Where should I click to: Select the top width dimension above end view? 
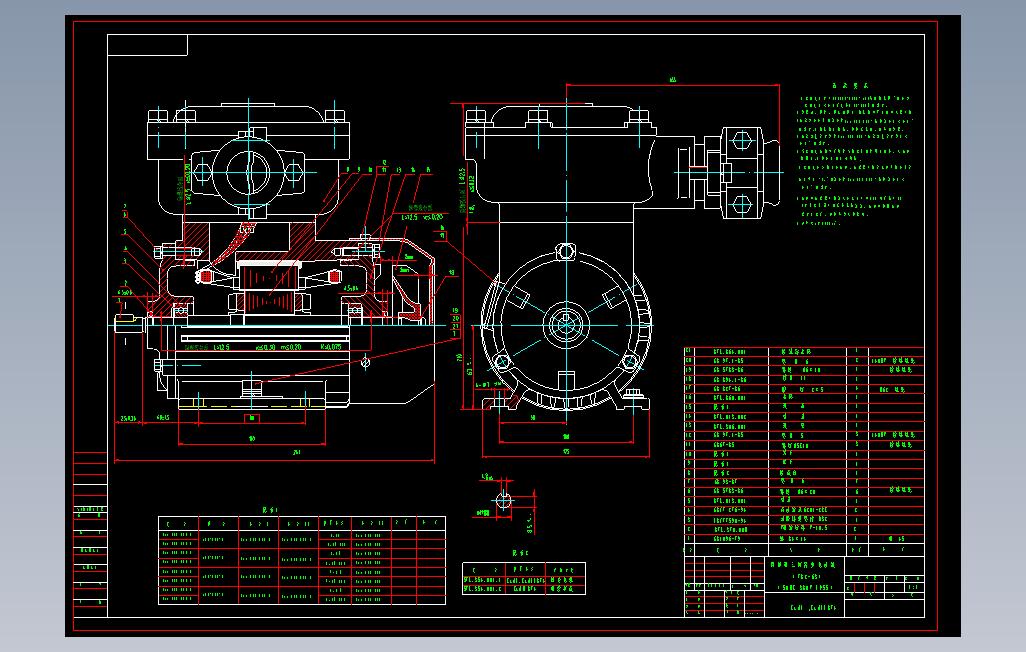tap(673, 82)
